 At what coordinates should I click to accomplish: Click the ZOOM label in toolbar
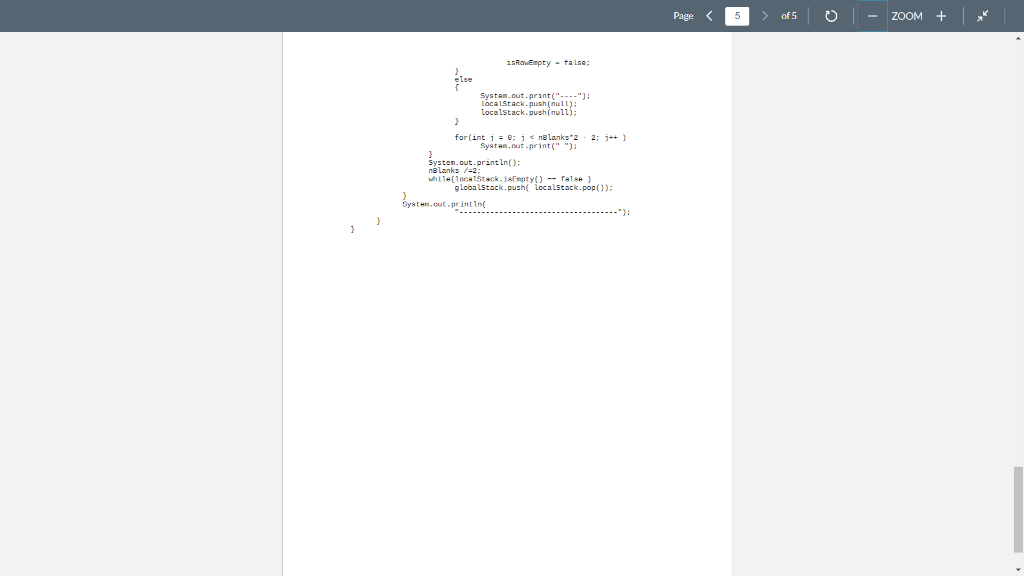[907, 16]
